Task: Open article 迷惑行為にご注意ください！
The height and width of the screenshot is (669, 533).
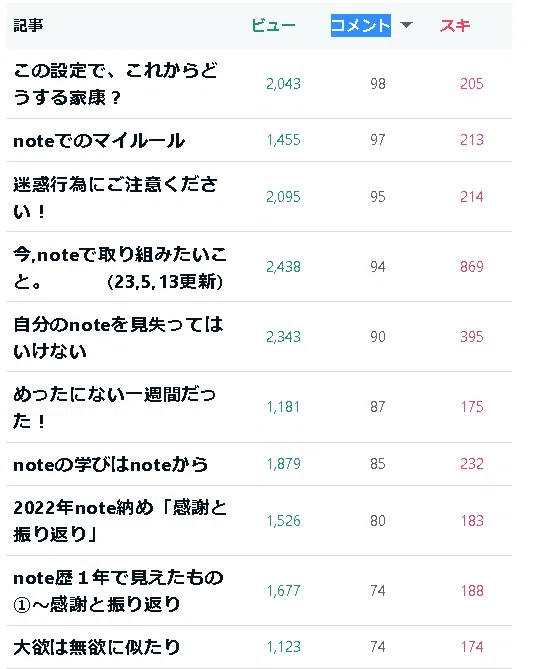Action: [x=115, y=197]
